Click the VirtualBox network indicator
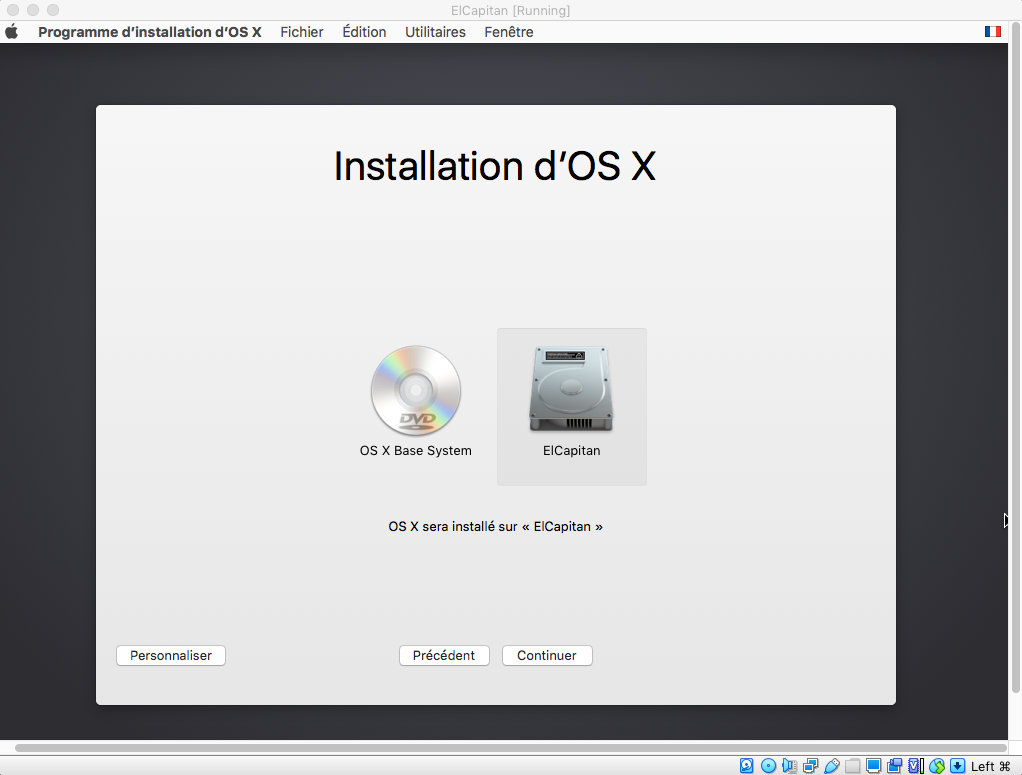The image size is (1022, 775). (811, 766)
